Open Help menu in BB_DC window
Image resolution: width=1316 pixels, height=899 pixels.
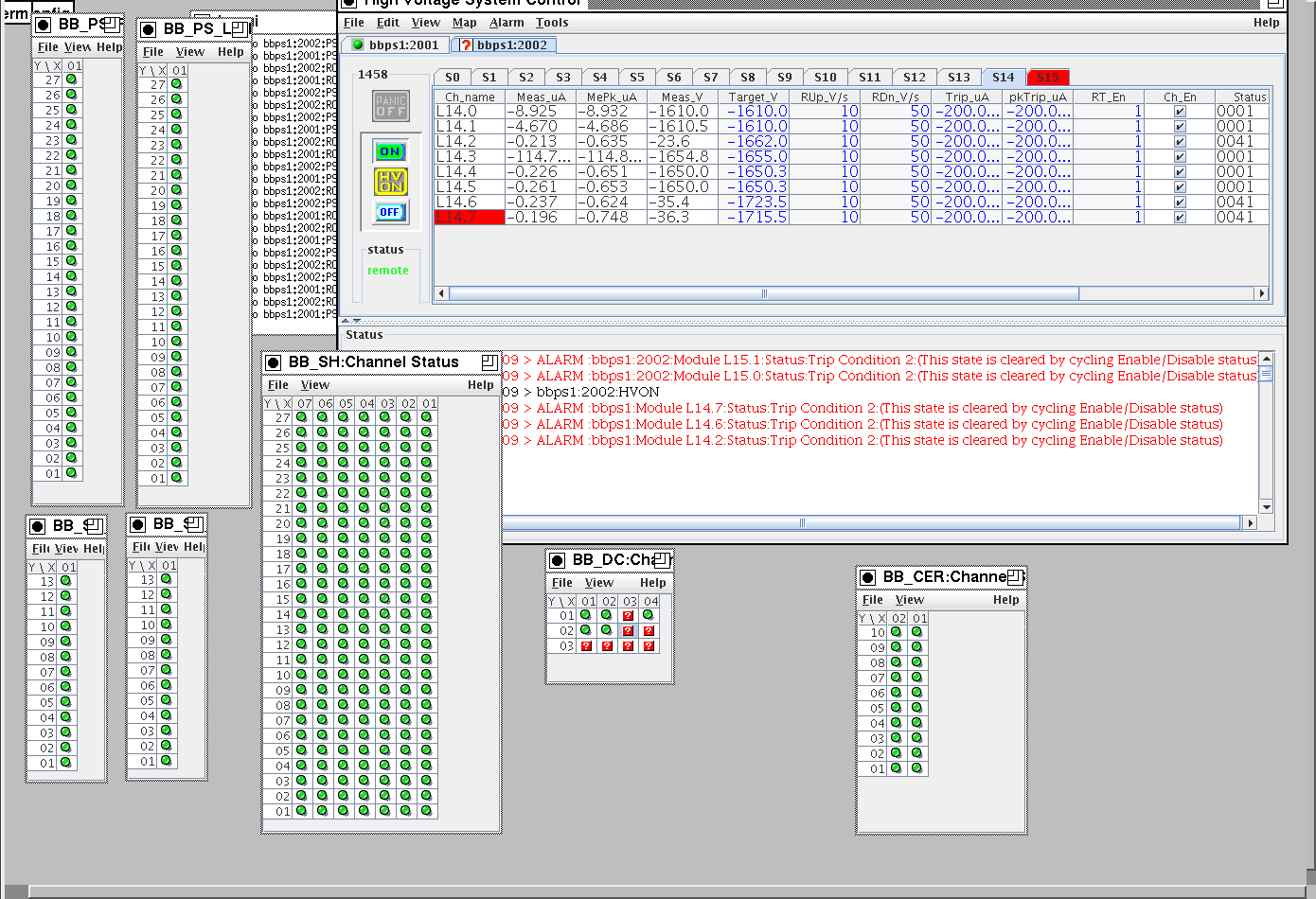[x=653, y=583]
